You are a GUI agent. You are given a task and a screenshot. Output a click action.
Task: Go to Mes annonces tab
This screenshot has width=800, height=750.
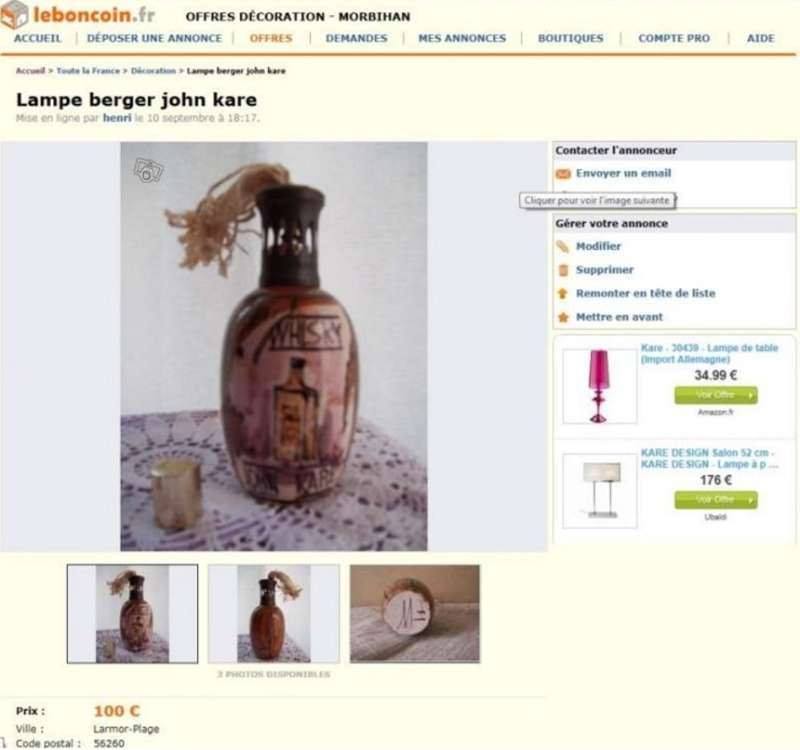click(462, 38)
